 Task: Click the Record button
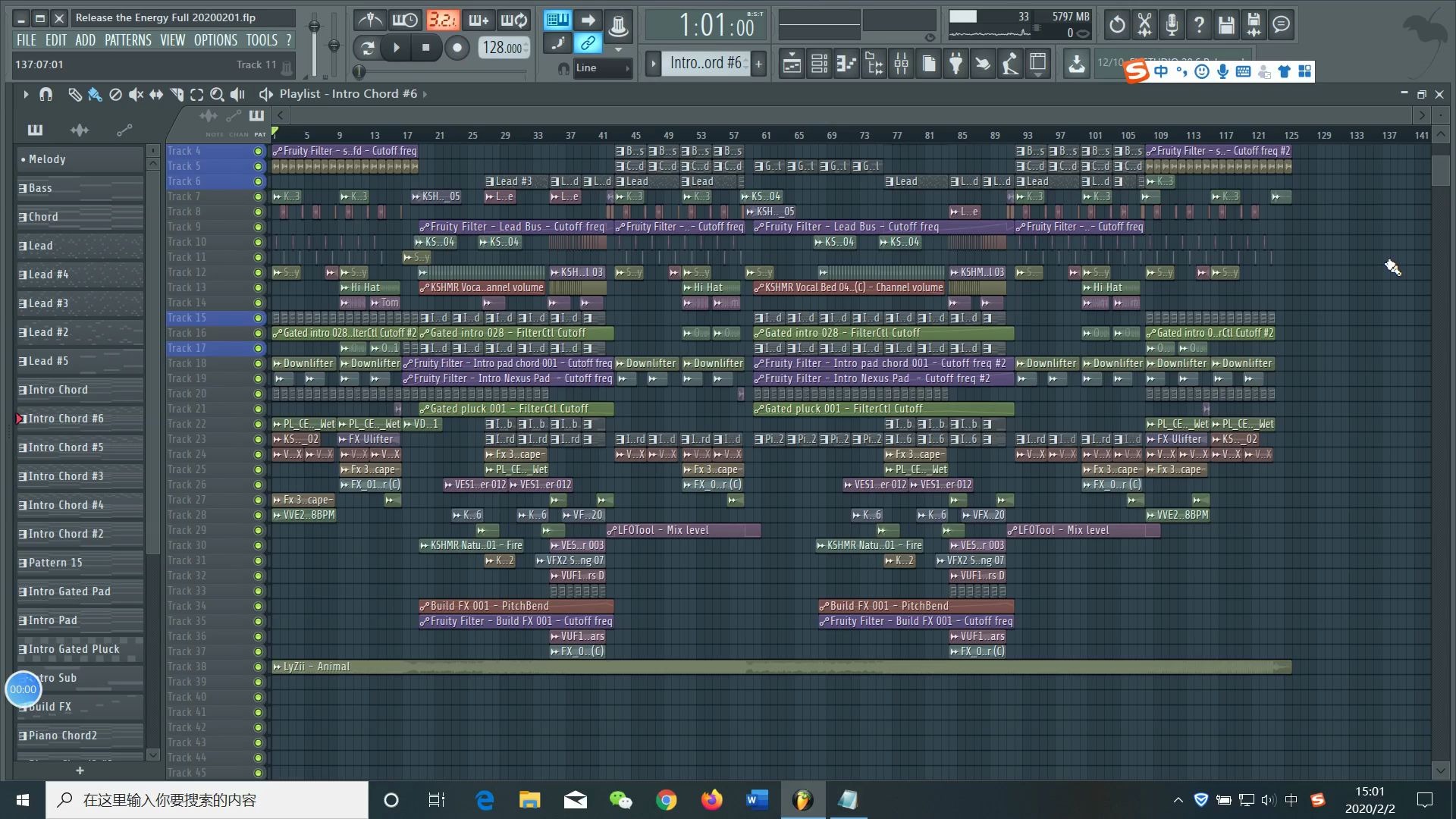[x=457, y=48]
